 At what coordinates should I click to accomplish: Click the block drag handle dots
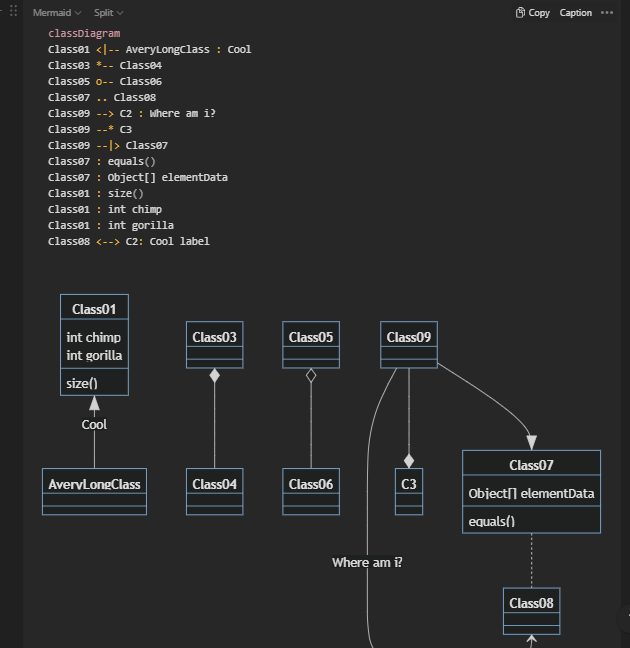(x=13, y=11)
